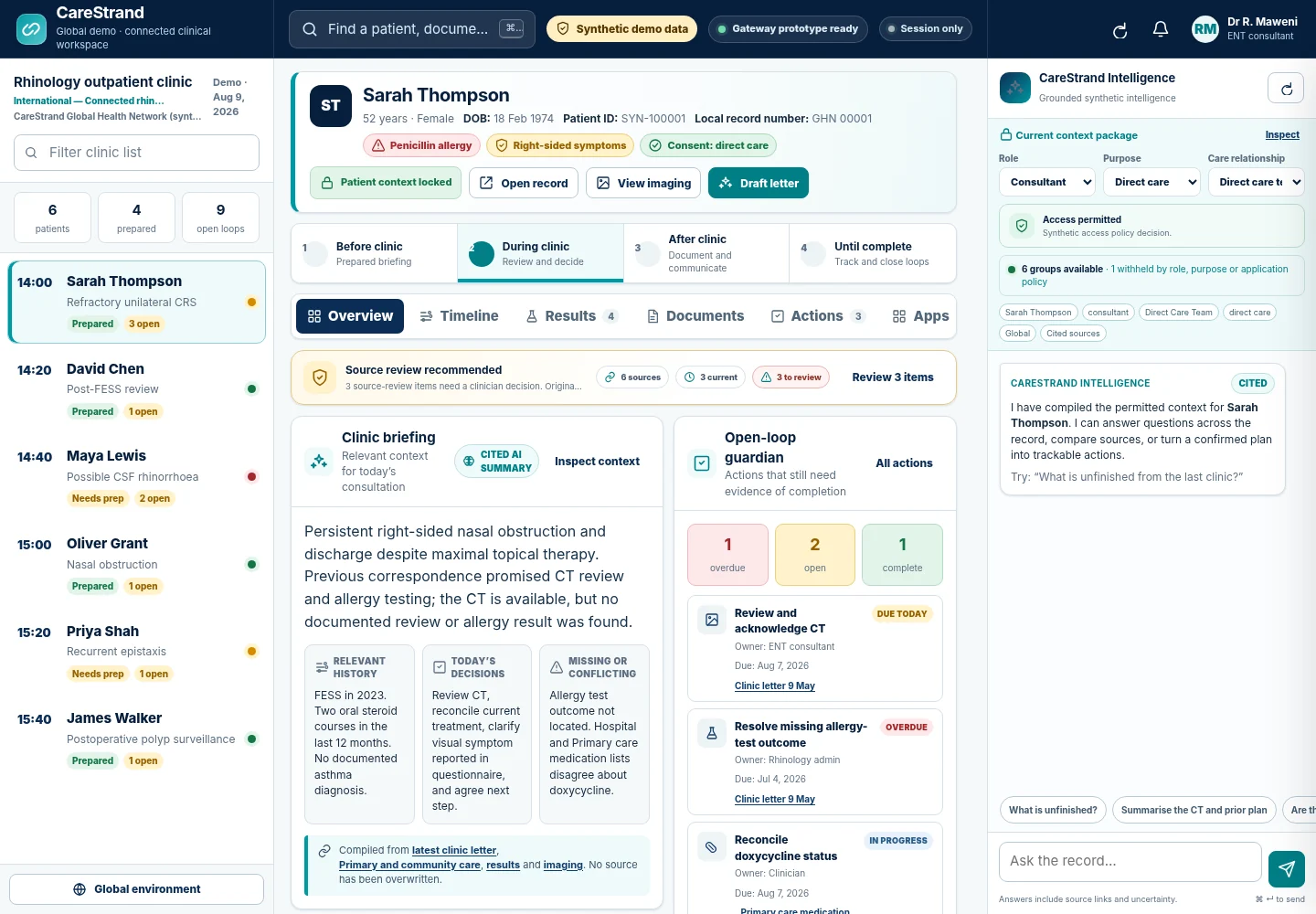Send the message with the paper-plane icon
1316x914 pixels.
click(x=1287, y=868)
